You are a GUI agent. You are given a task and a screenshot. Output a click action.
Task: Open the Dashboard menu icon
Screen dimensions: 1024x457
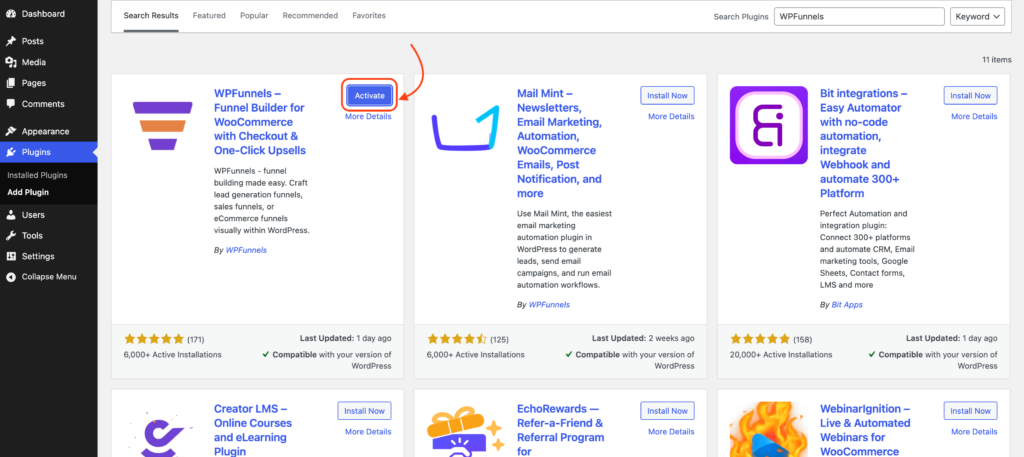click(10, 14)
